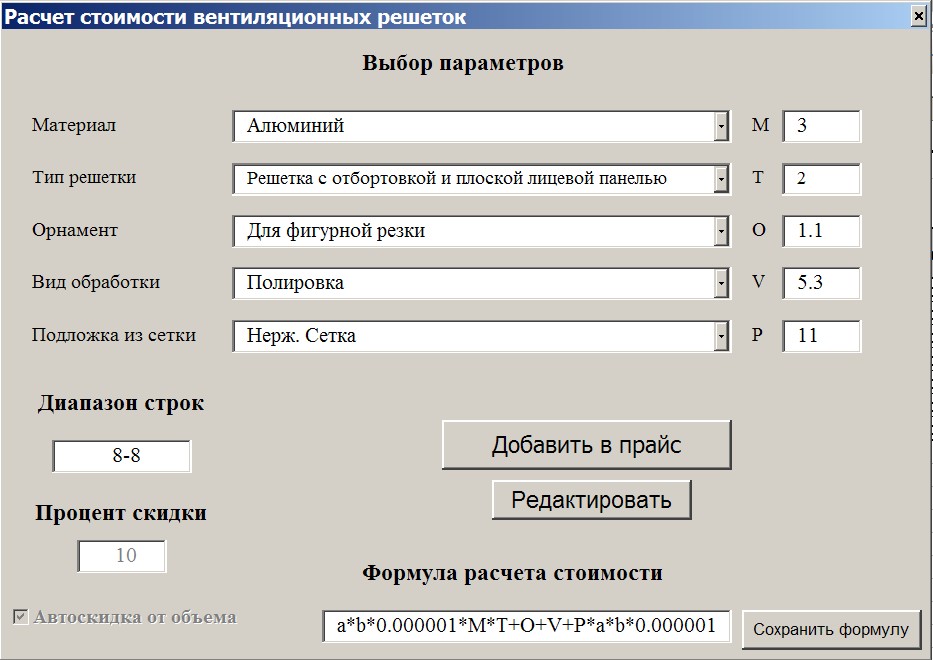Click the Полировка combo box

[481, 283]
